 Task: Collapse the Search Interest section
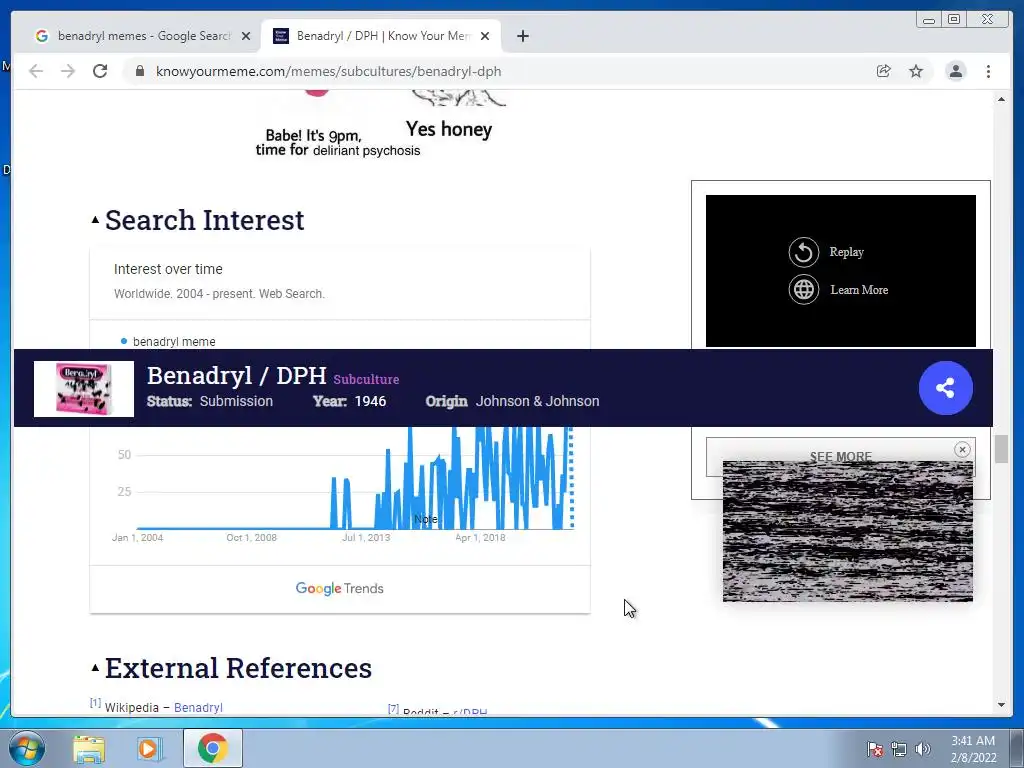click(95, 220)
